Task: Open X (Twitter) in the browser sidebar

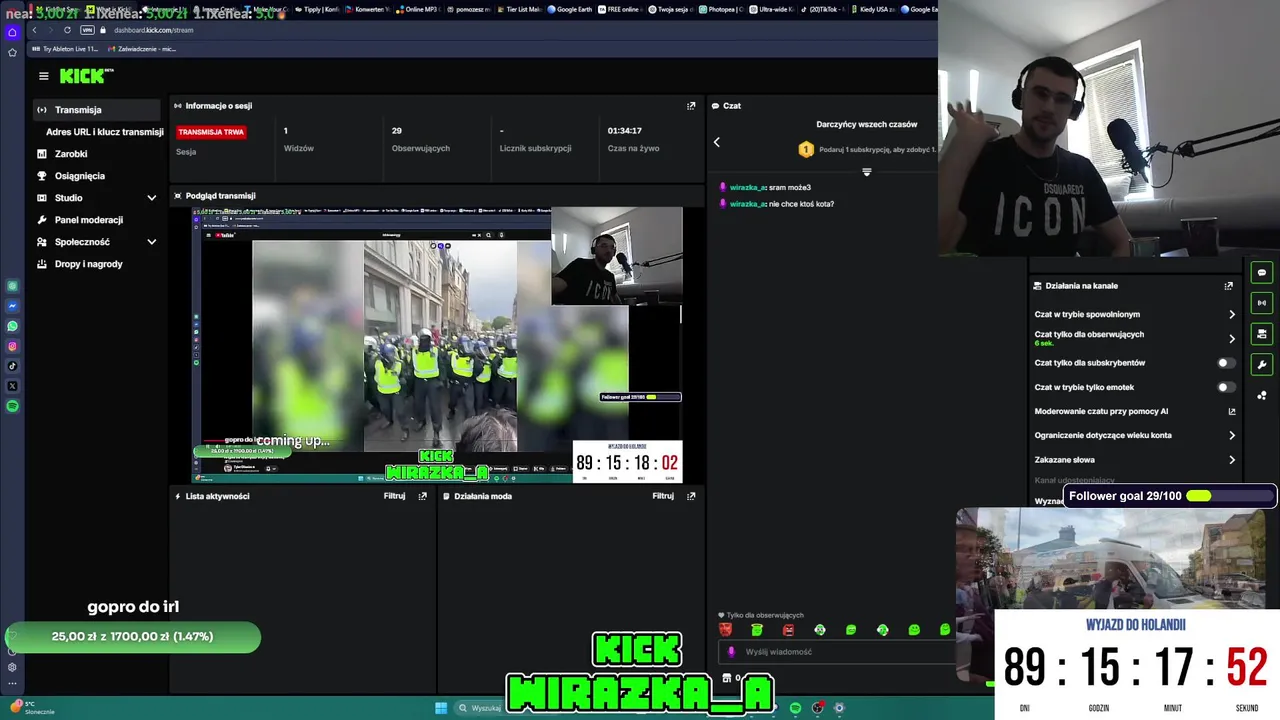Action: click(12, 386)
